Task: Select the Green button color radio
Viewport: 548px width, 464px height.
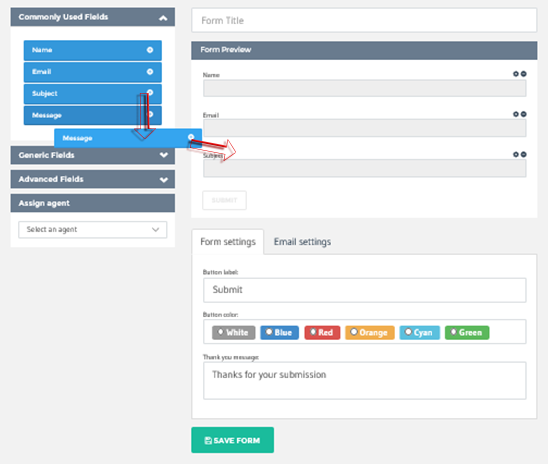Action: coord(453,332)
